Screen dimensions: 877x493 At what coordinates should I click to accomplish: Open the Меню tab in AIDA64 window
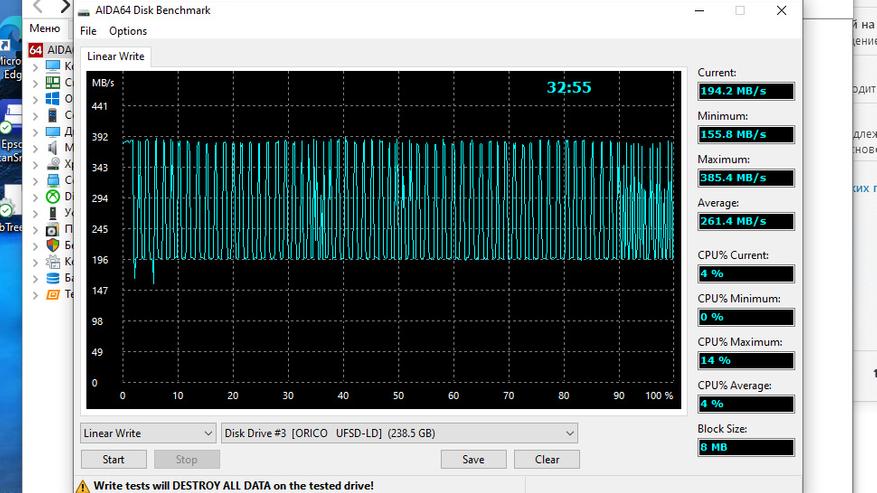[45, 28]
